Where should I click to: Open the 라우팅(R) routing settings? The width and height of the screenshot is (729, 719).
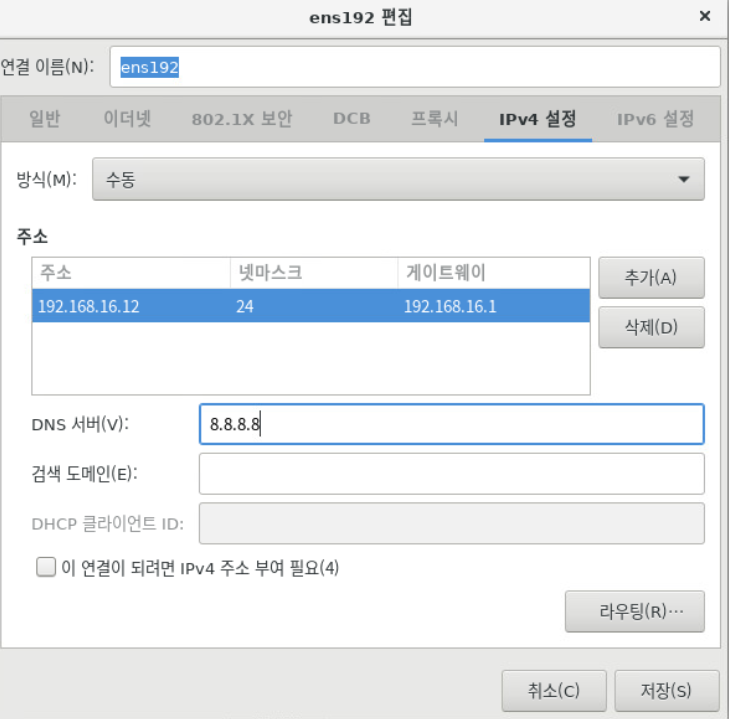[x=635, y=611]
